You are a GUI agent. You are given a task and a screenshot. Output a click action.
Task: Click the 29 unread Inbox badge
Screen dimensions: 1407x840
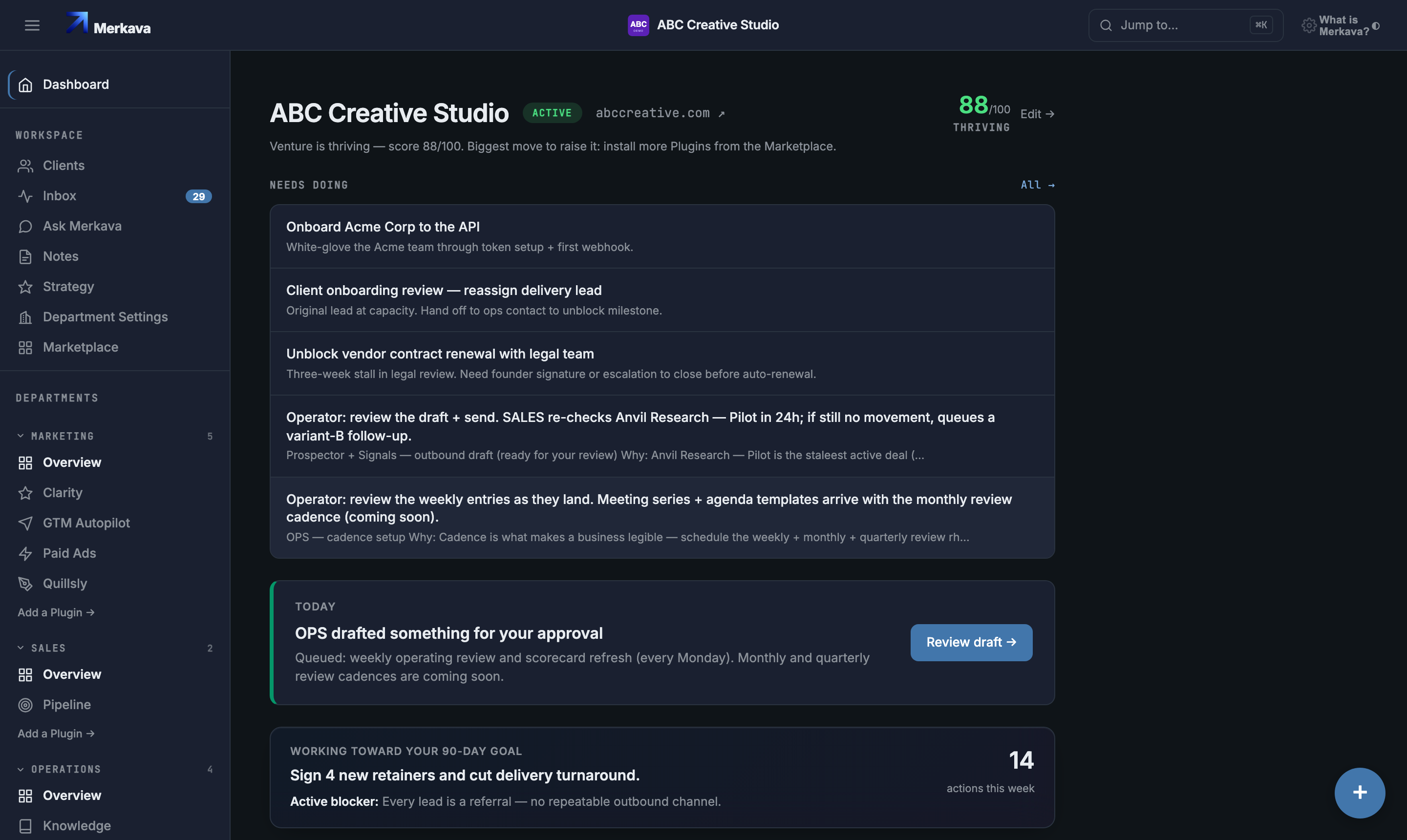pyautogui.click(x=198, y=196)
